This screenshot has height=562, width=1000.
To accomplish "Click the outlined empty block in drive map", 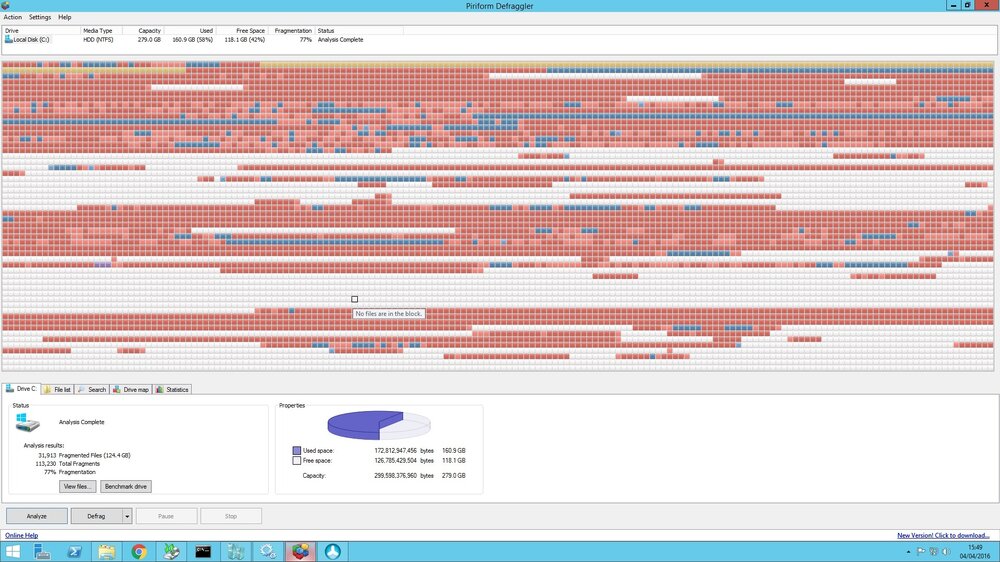I will [355, 299].
